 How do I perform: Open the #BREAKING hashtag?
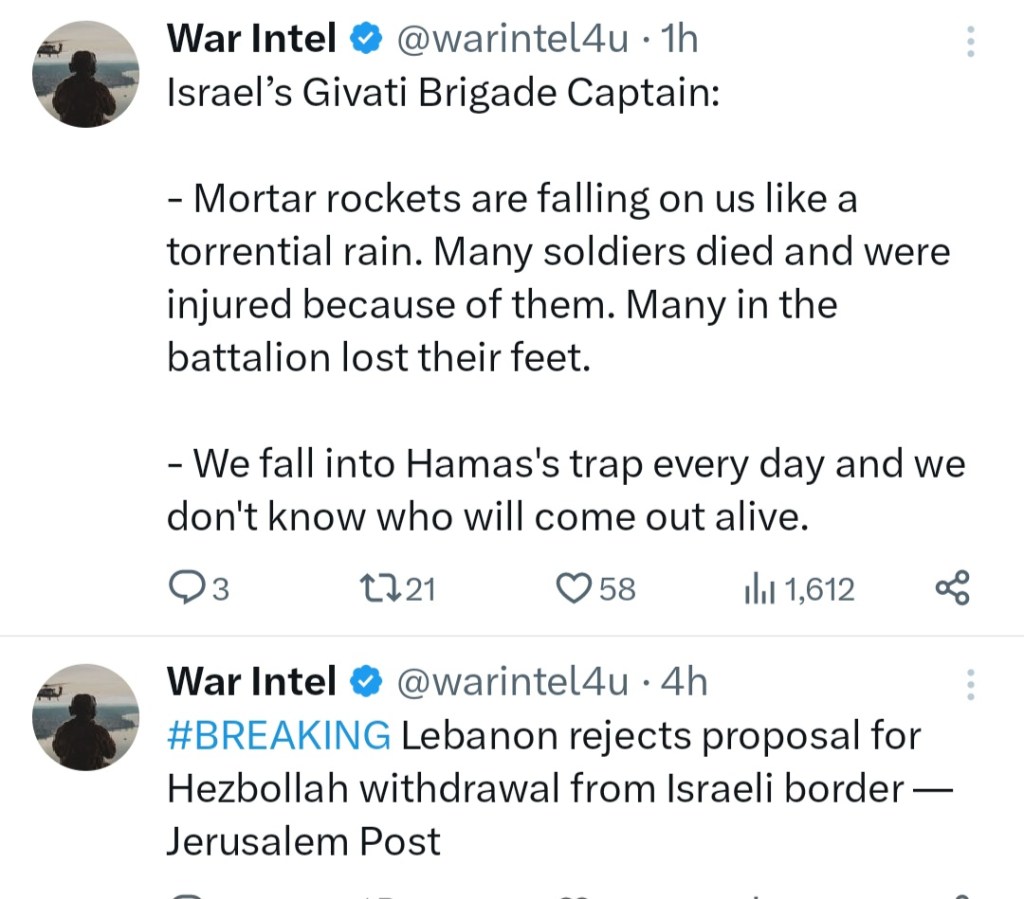(x=278, y=735)
